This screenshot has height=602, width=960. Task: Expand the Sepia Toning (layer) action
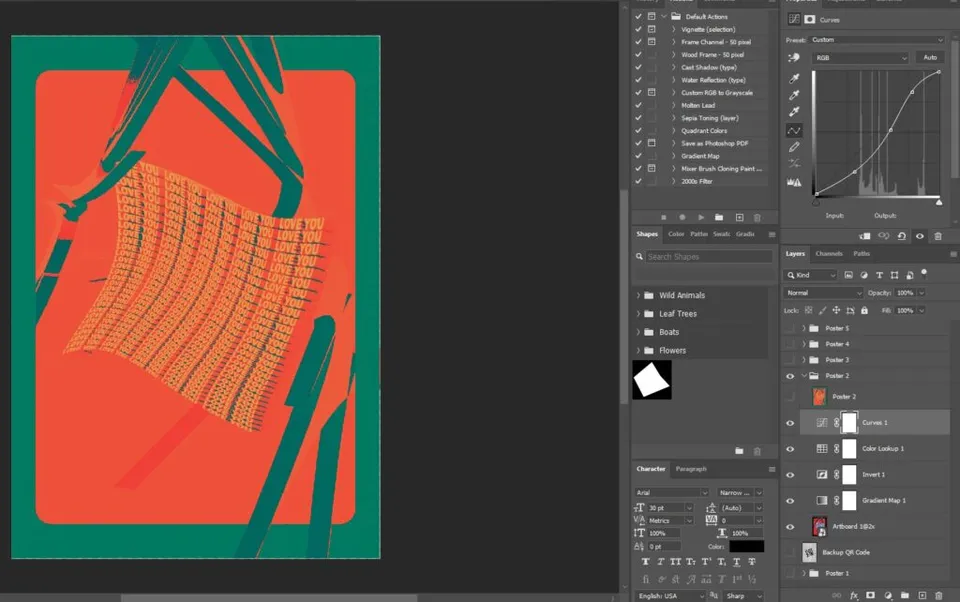(x=673, y=118)
